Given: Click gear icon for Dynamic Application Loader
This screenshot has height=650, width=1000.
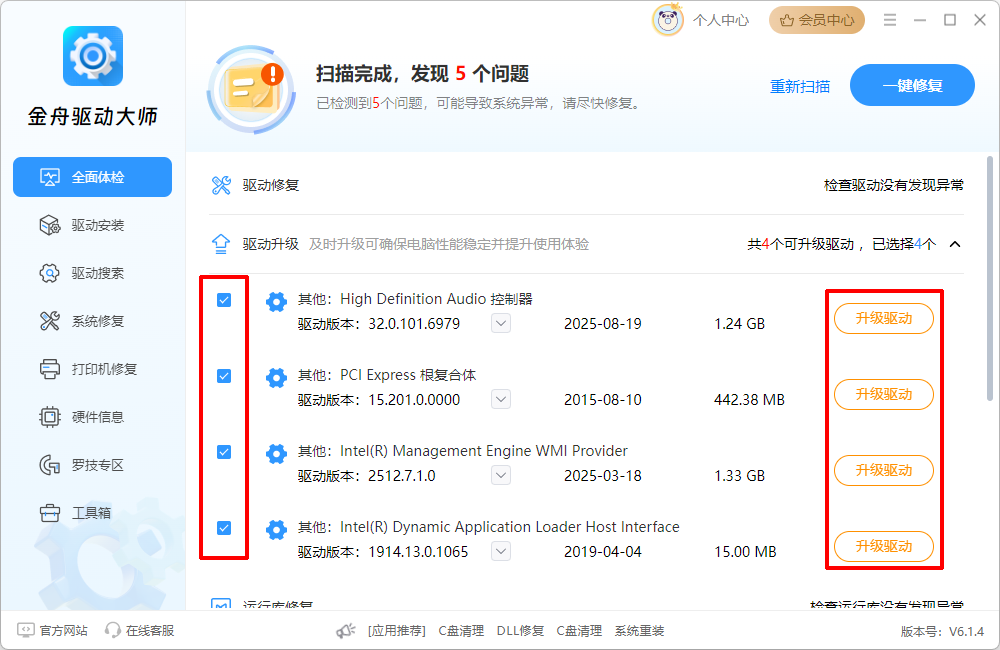Looking at the screenshot, I should click(276, 529).
